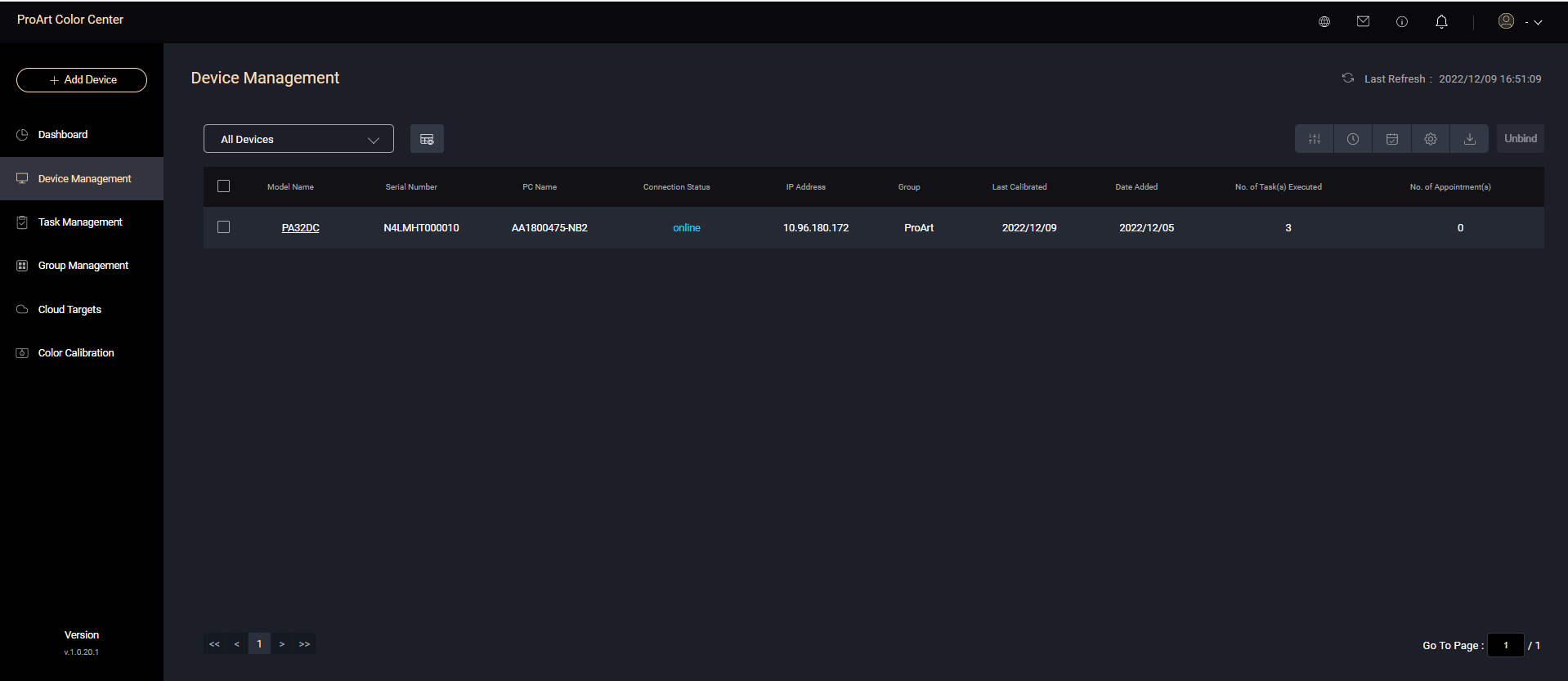Click IP address 10.96.180.172

click(816, 228)
